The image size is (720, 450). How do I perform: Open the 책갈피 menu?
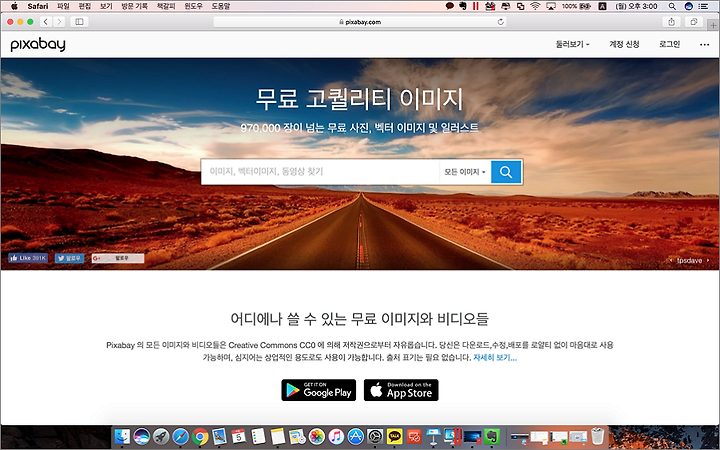[166, 6]
